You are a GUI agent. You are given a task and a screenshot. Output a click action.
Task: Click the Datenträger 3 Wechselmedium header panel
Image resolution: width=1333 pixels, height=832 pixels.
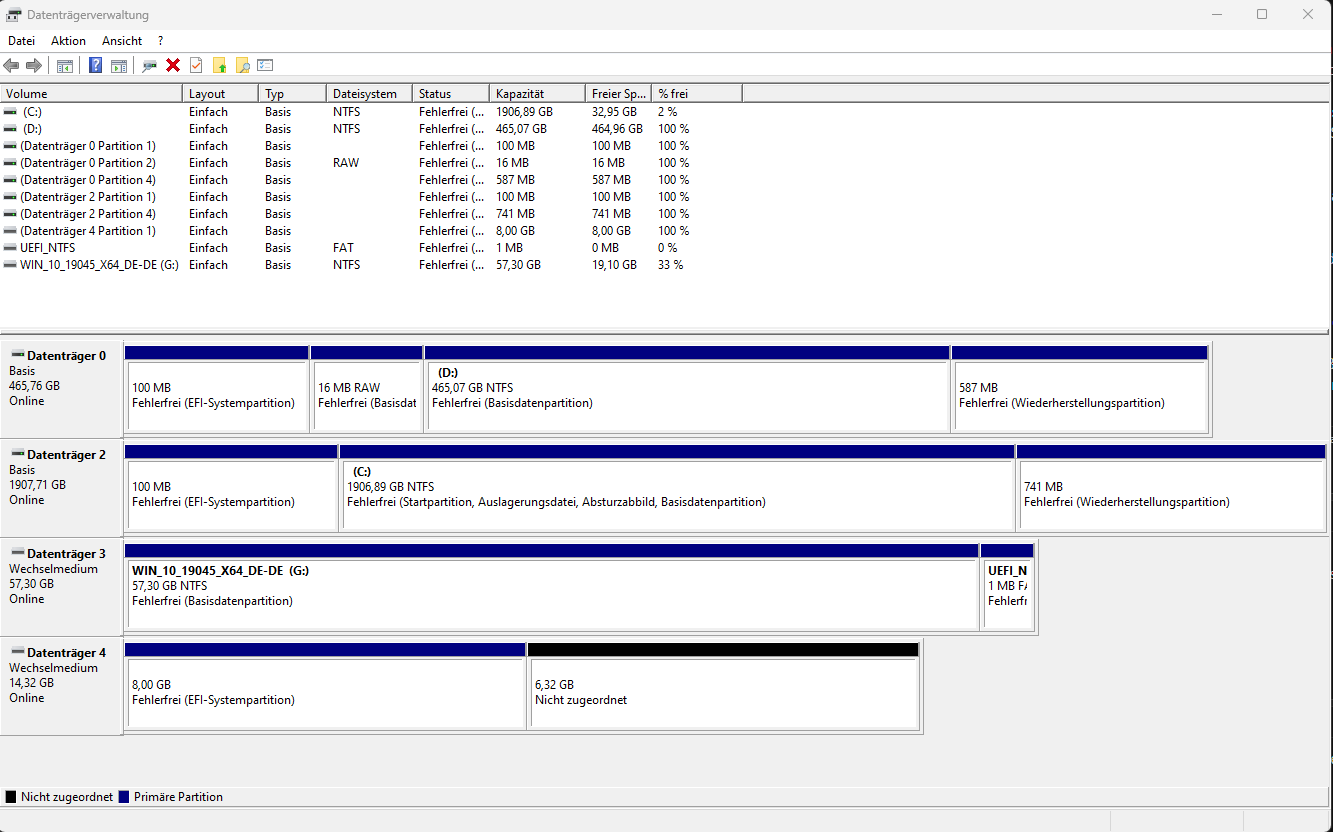(x=61, y=588)
